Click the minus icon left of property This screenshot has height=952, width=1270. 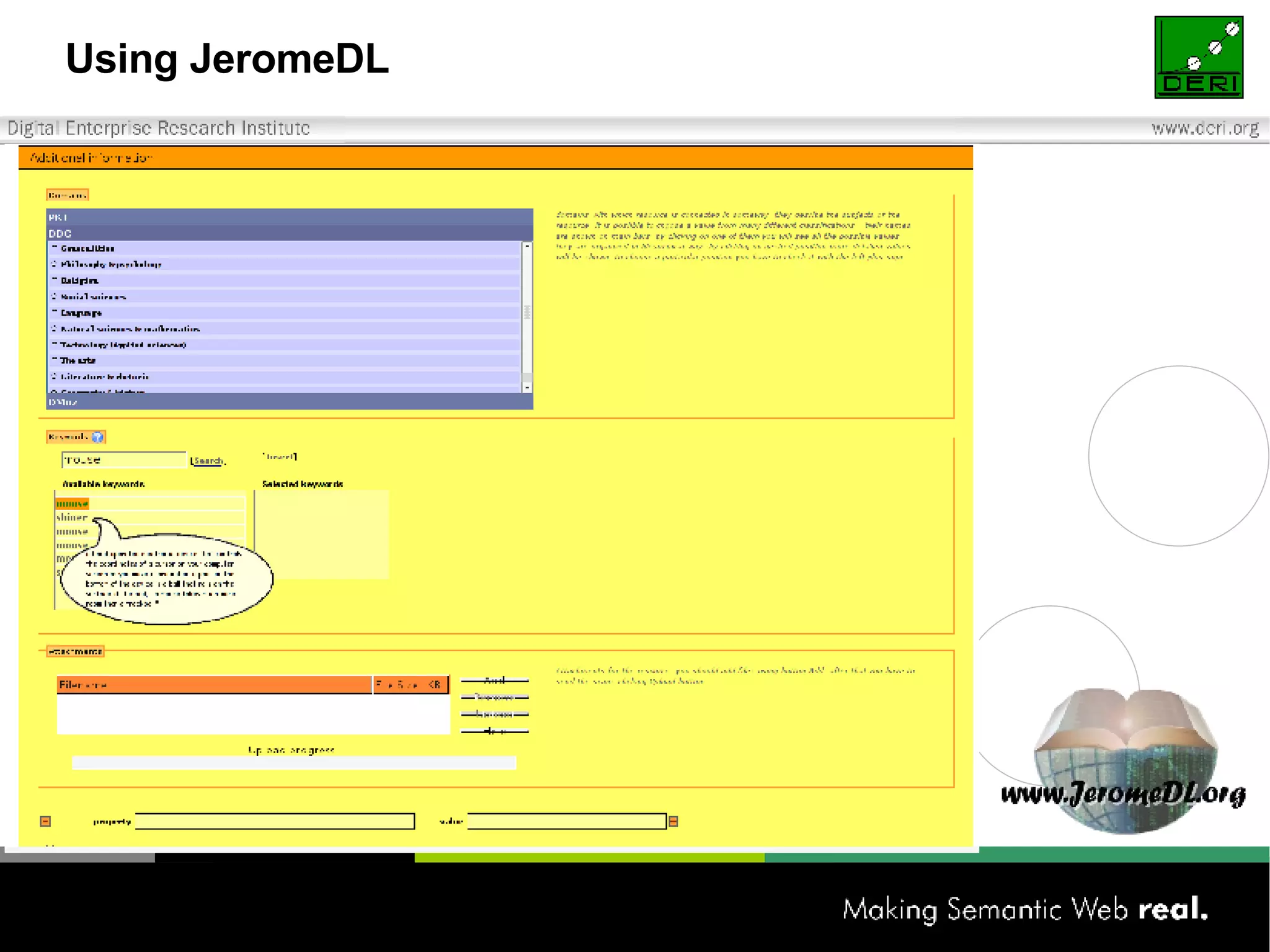point(45,821)
